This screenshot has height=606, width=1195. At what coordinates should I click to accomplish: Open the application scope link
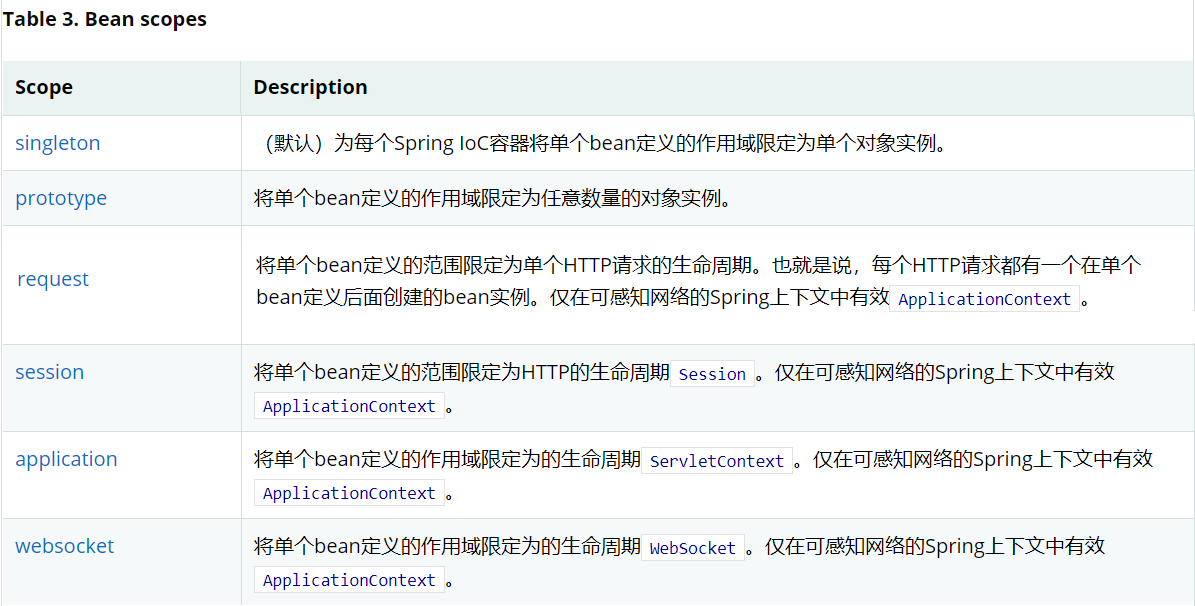click(66, 459)
